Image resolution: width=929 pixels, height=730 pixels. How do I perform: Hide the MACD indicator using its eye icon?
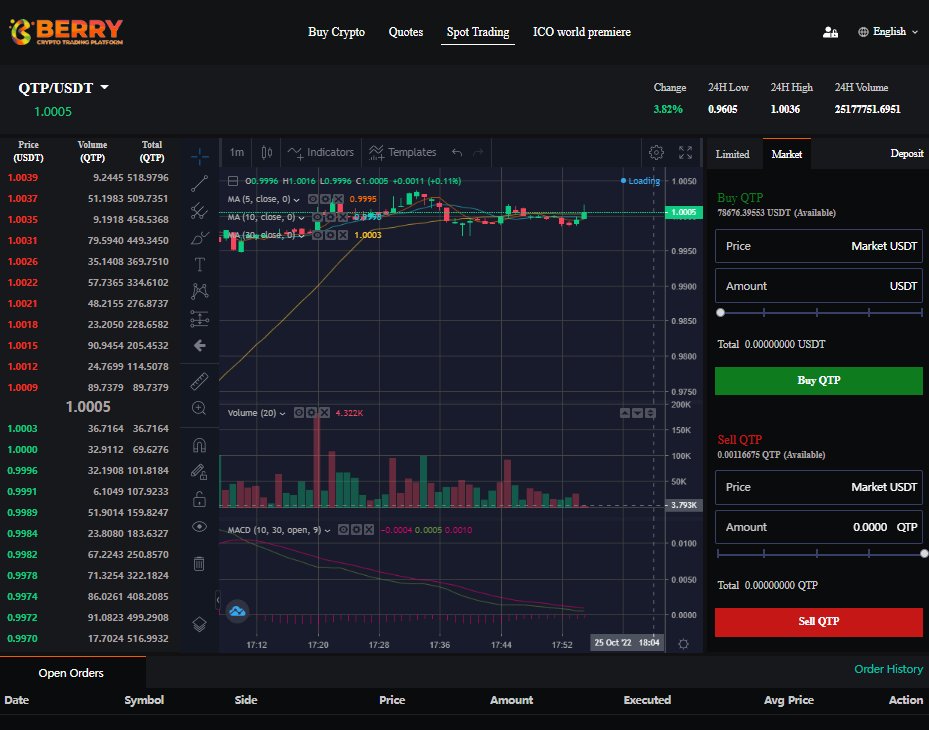coord(343,530)
